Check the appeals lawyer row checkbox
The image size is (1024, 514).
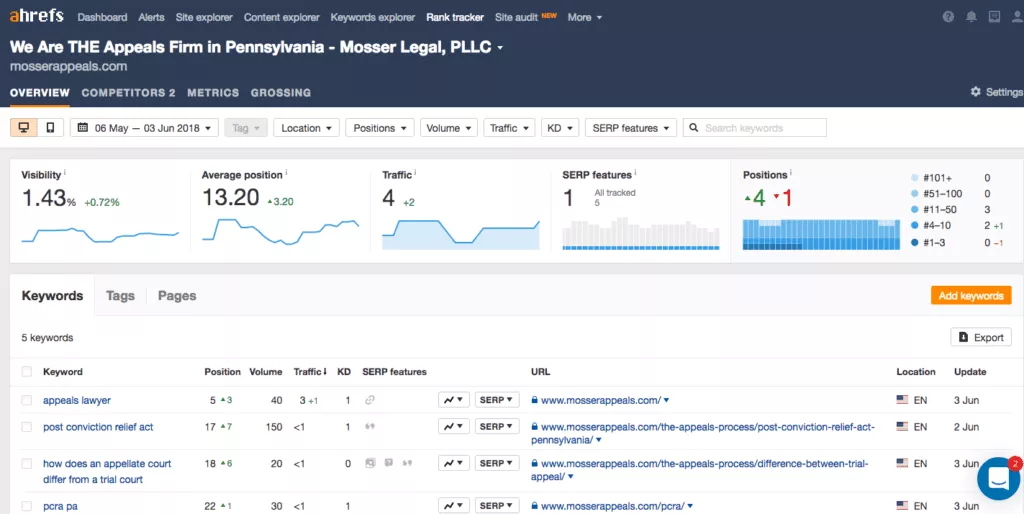[27, 400]
